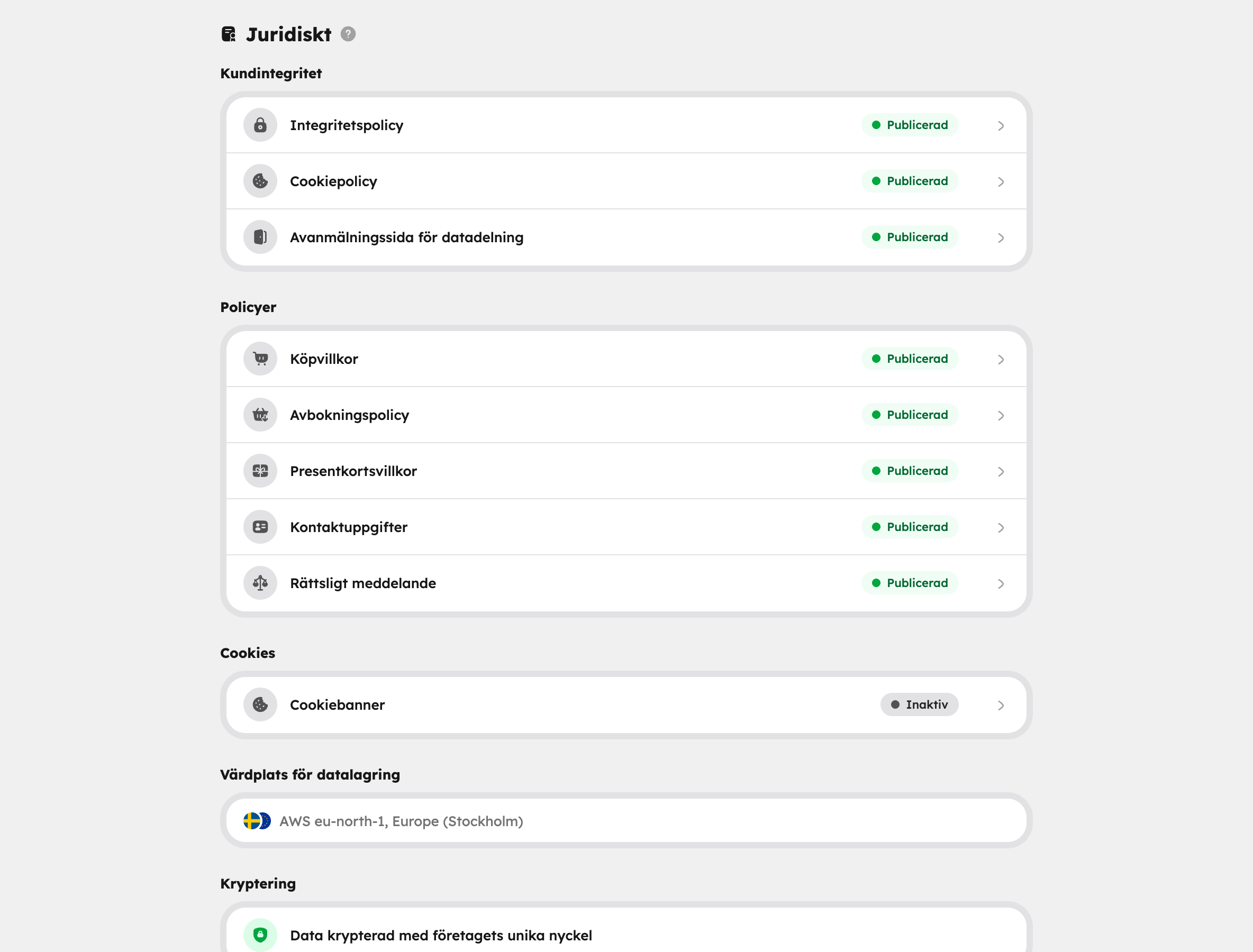Viewport: 1253px width, 952px height.
Task: Open Integritetspolicy via its chevron arrow
Action: tap(1001, 125)
